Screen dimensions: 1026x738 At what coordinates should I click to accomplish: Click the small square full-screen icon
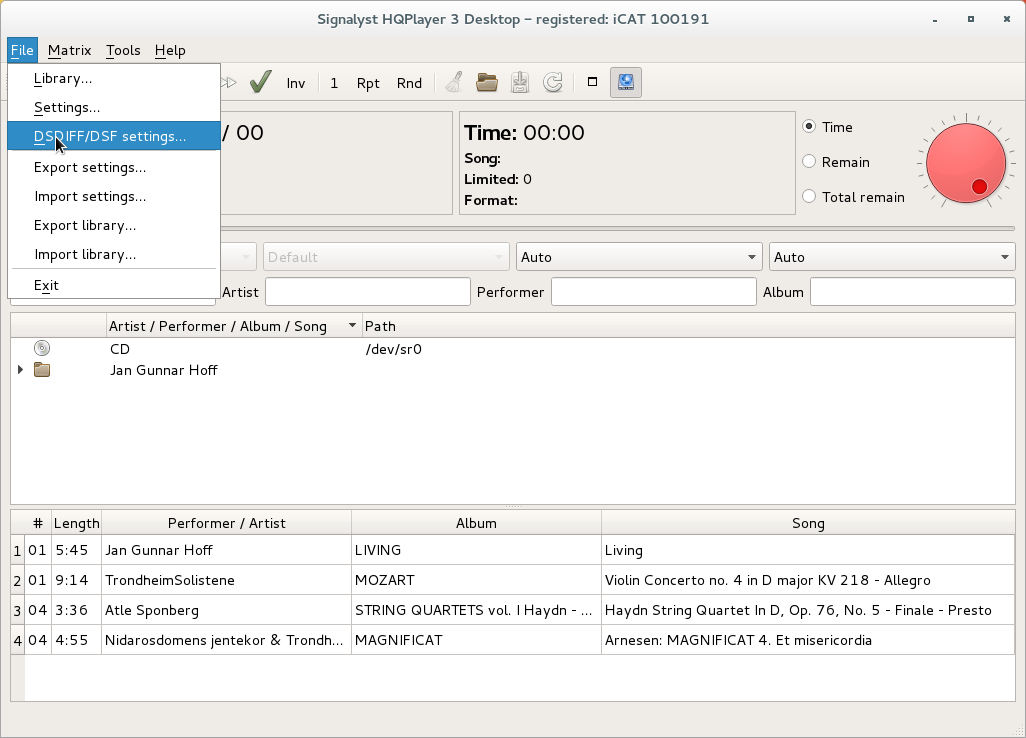click(592, 82)
